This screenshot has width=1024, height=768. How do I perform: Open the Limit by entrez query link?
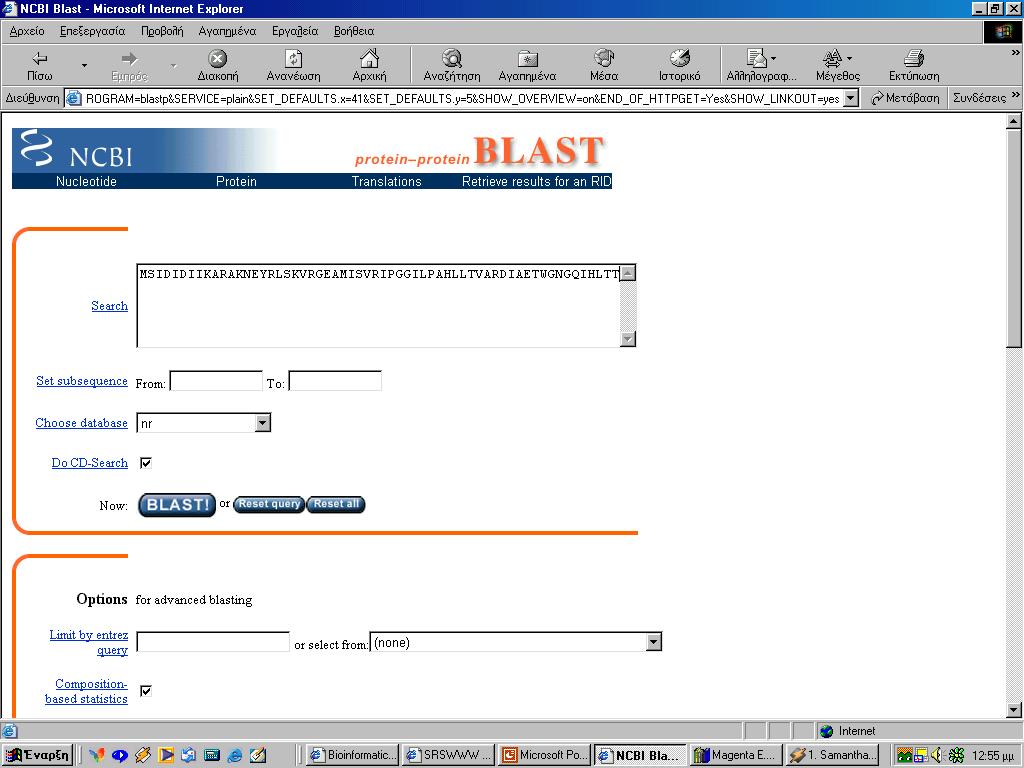pos(89,643)
